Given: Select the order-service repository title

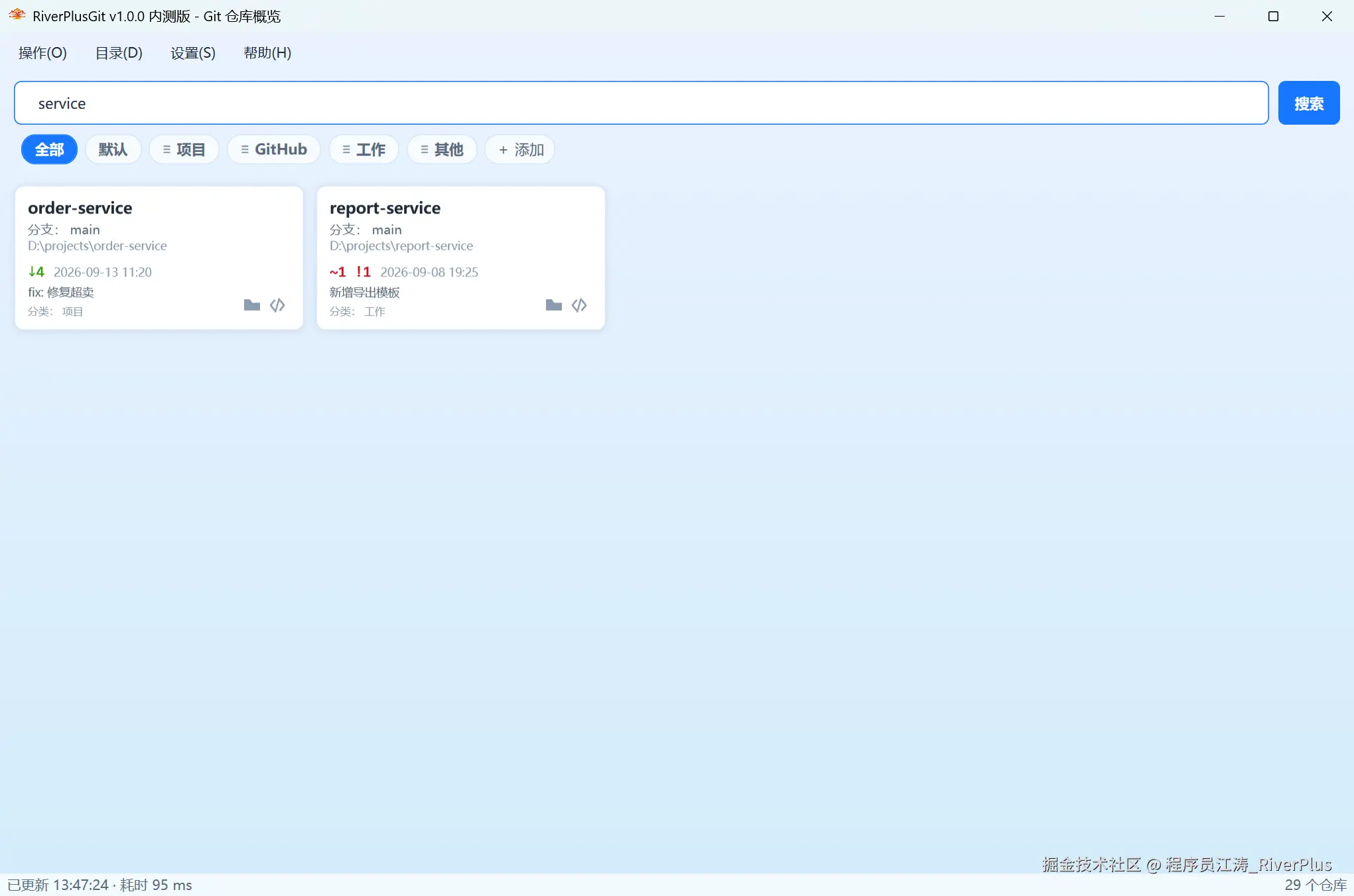Looking at the screenshot, I should (80, 208).
